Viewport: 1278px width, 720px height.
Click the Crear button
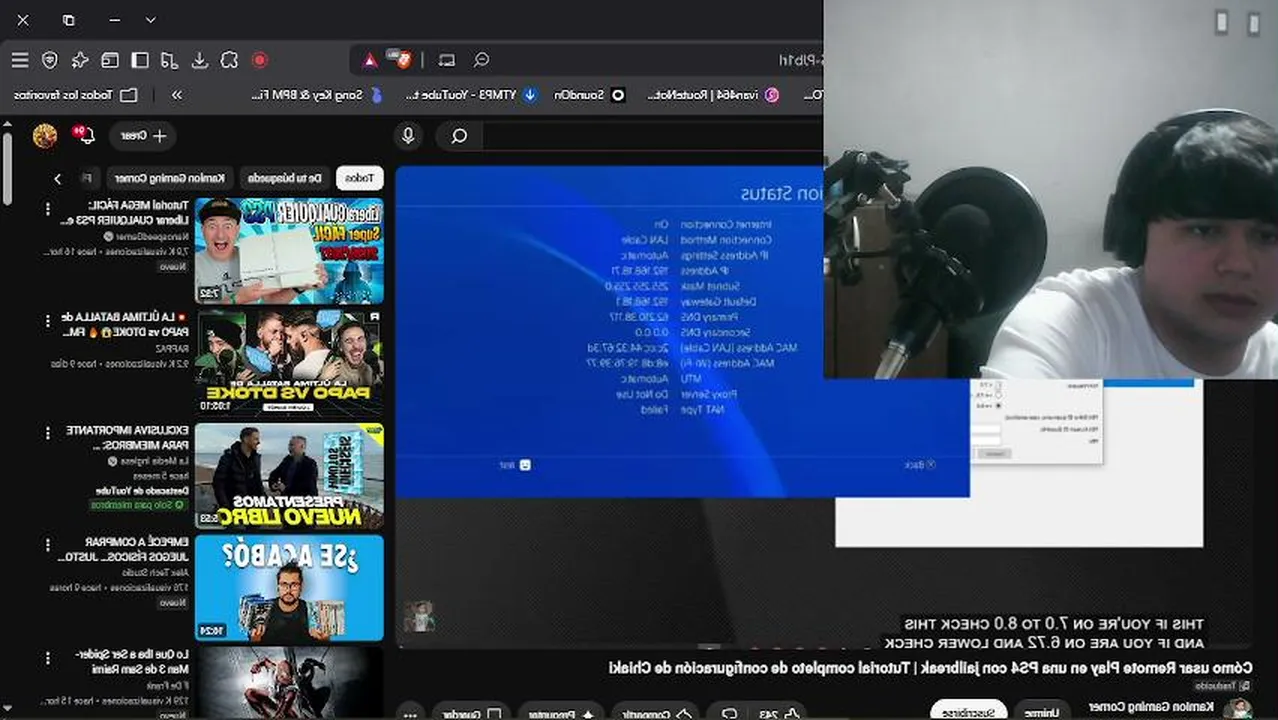[144, 135]
